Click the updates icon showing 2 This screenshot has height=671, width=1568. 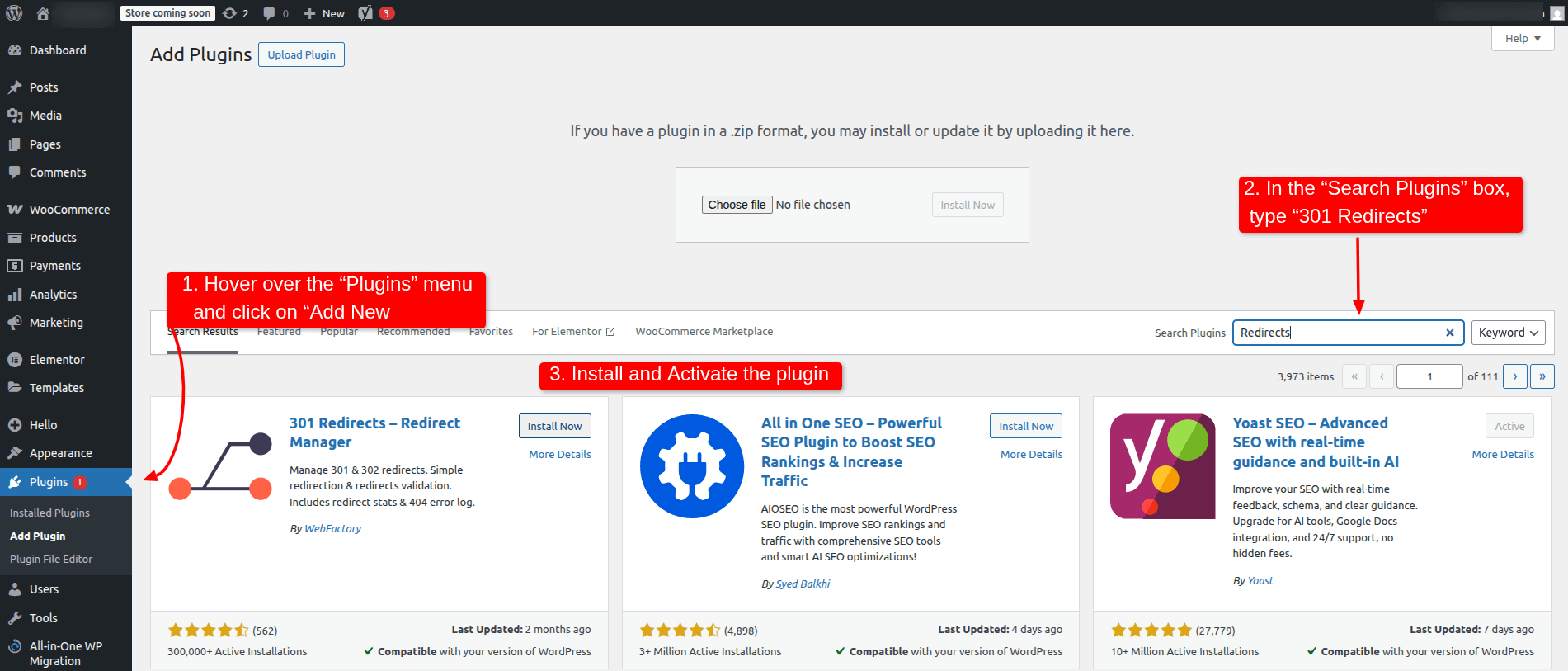[x=236, y=13]
